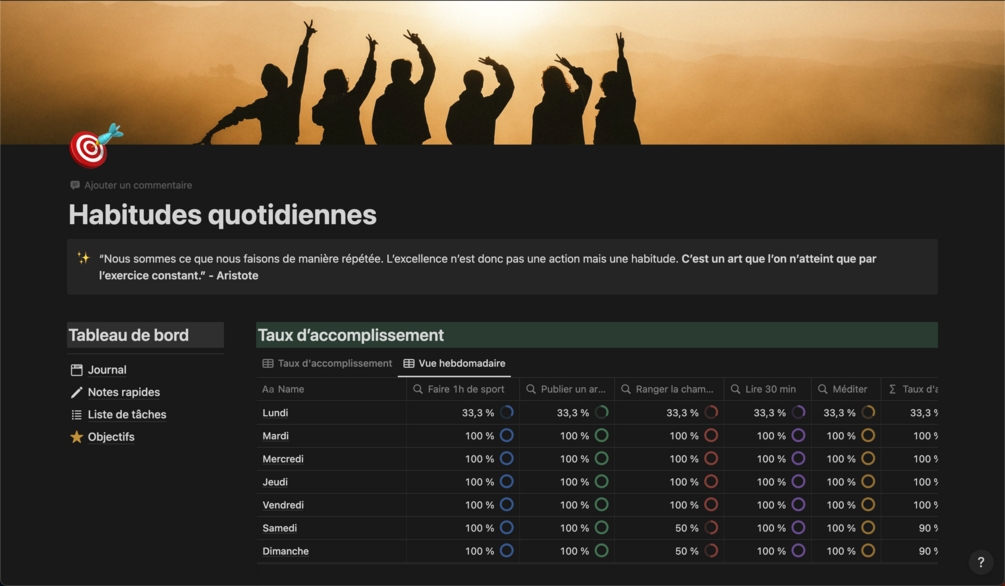1005x586 pixels.
Task: Click the Aristote quote callout text
Action: [x=487, y=267]
